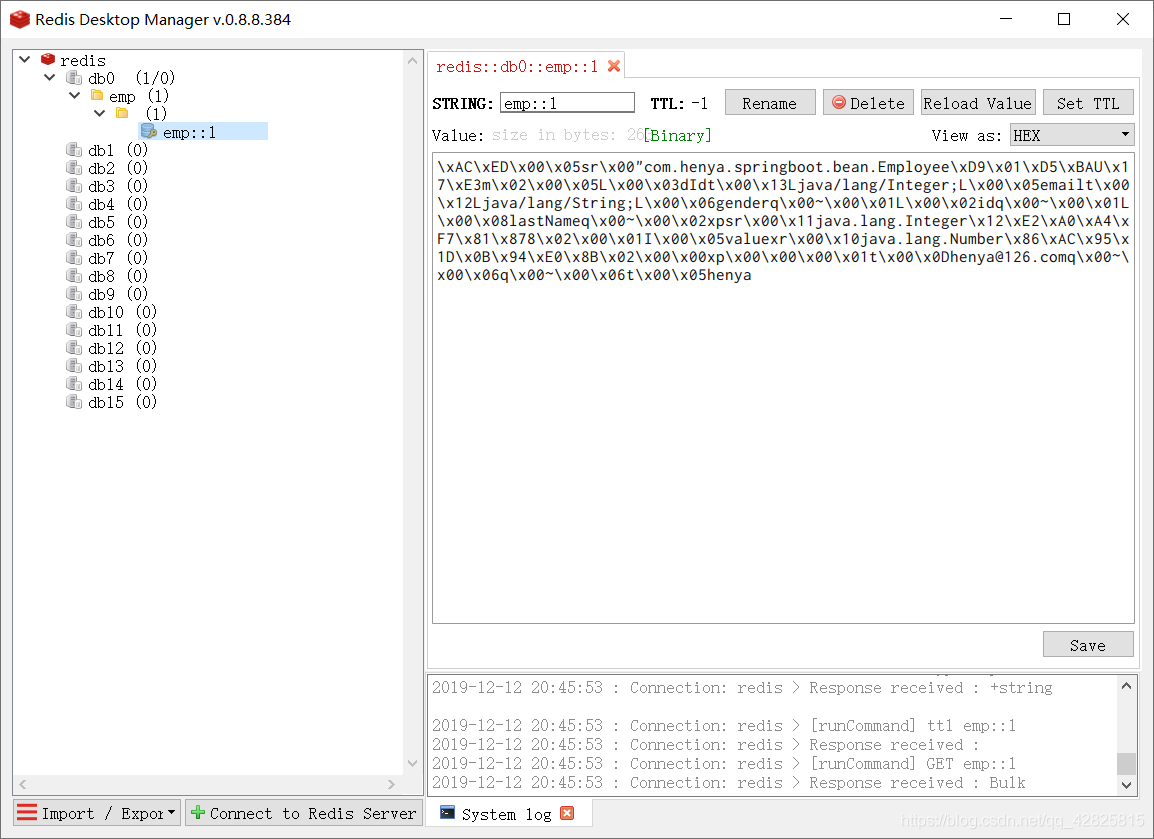Image resolution: width=1154 pixels, height=839 pixels.
Task: Select the 'db10 (0)' tree row label
Action: [x=122, y=312]
